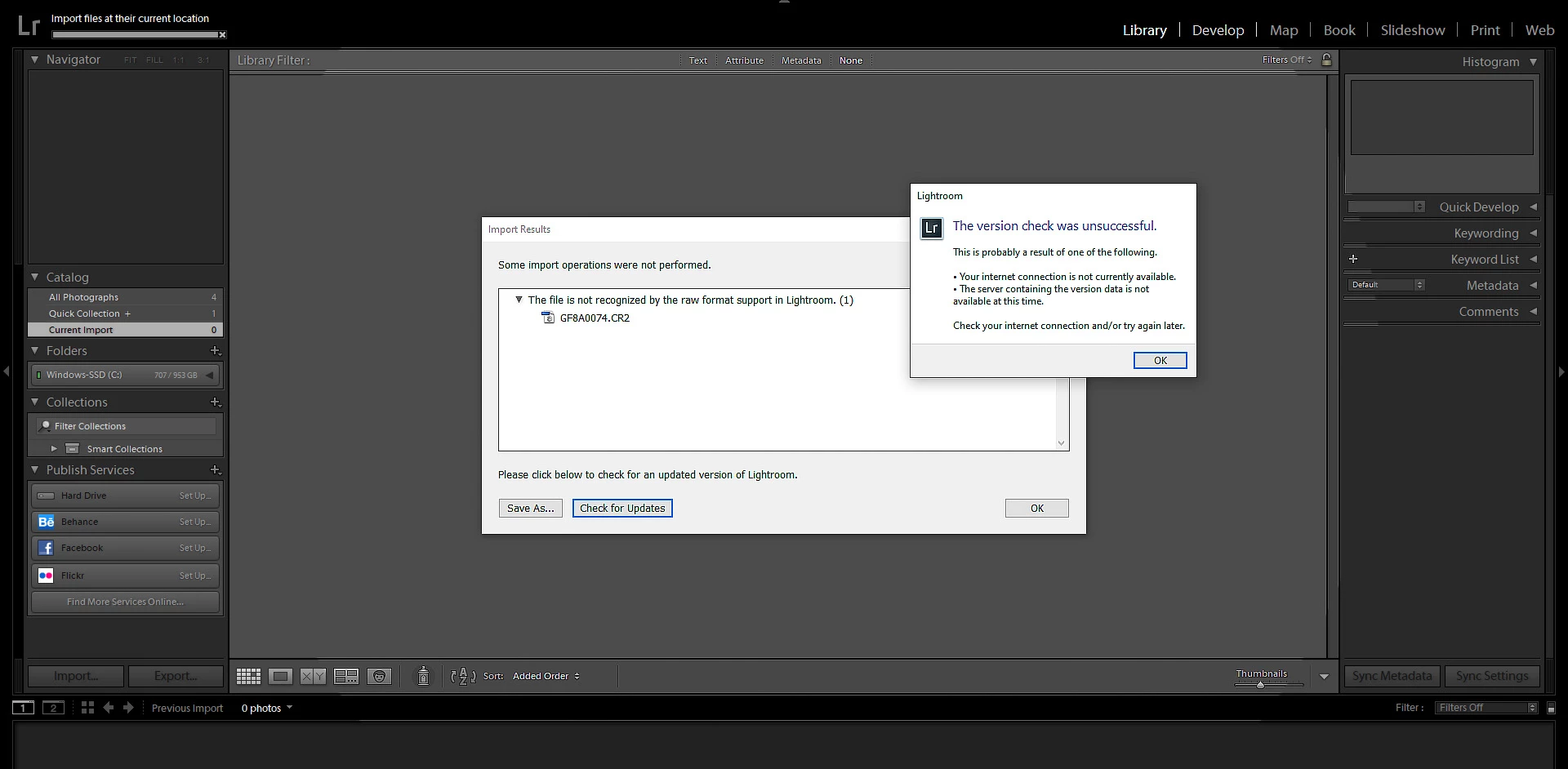Adjust the Thumbnails size slider
The width and height of the screenshot is (1568, 769).
pyautogui.click(x=1260, y=685)
